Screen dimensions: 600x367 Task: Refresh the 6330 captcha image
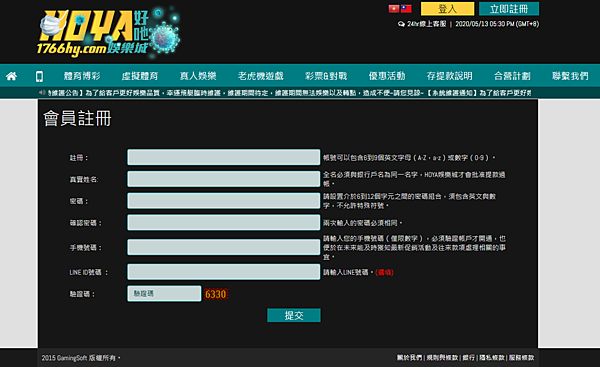pos(216,294)
